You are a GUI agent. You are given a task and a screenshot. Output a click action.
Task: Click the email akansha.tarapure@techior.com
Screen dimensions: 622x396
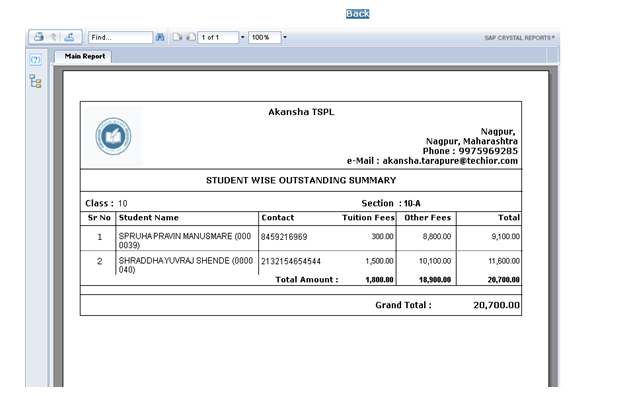450,161
